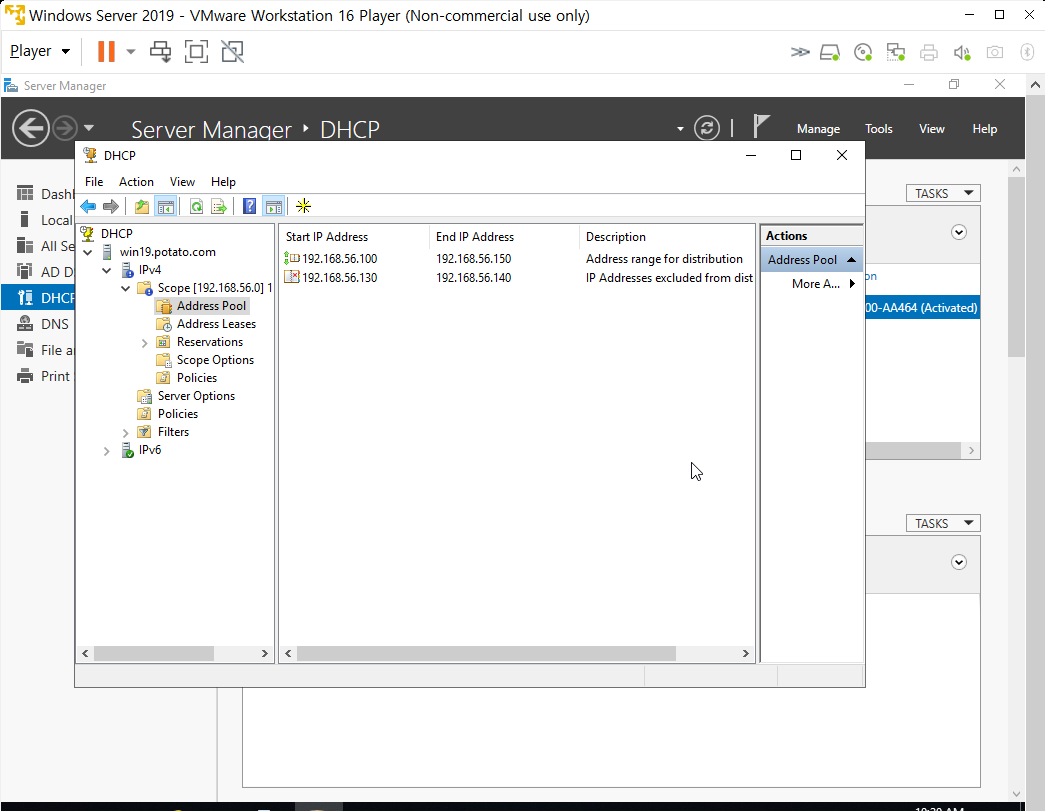Viewport: 1045px width, 811px height.
Task: Collapse the win19.potato.com server node
Action: pos(88,253)
